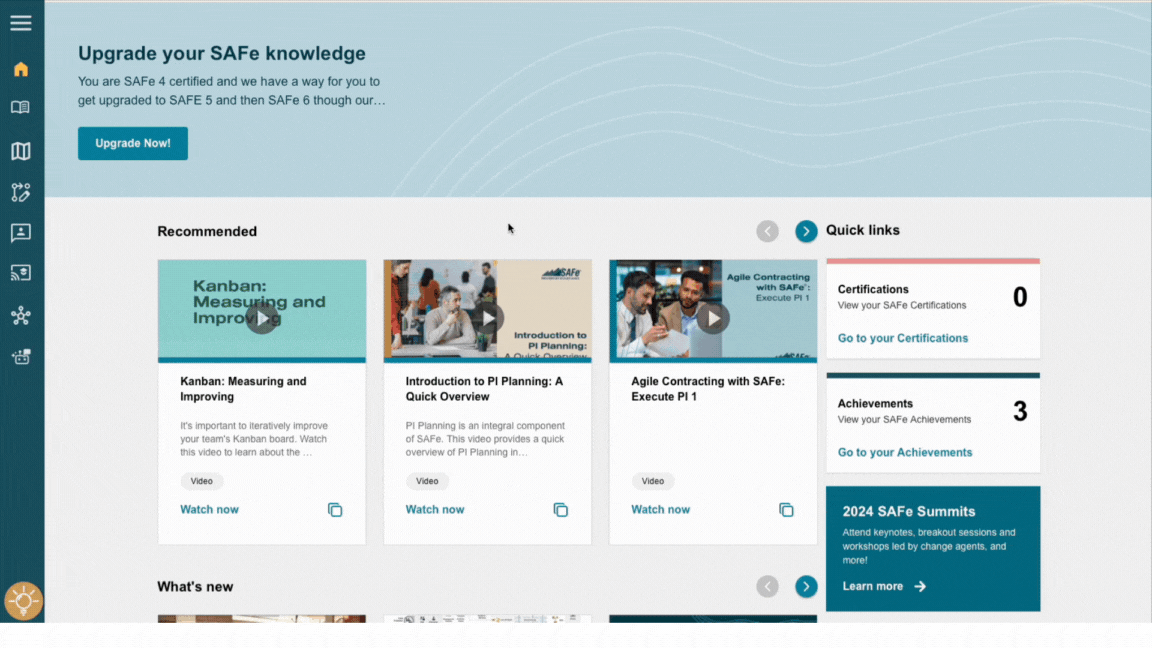Advance What's new carousel with right arrow
The height and width of the screenshot is (648, 1152).
tap(806, 586)
